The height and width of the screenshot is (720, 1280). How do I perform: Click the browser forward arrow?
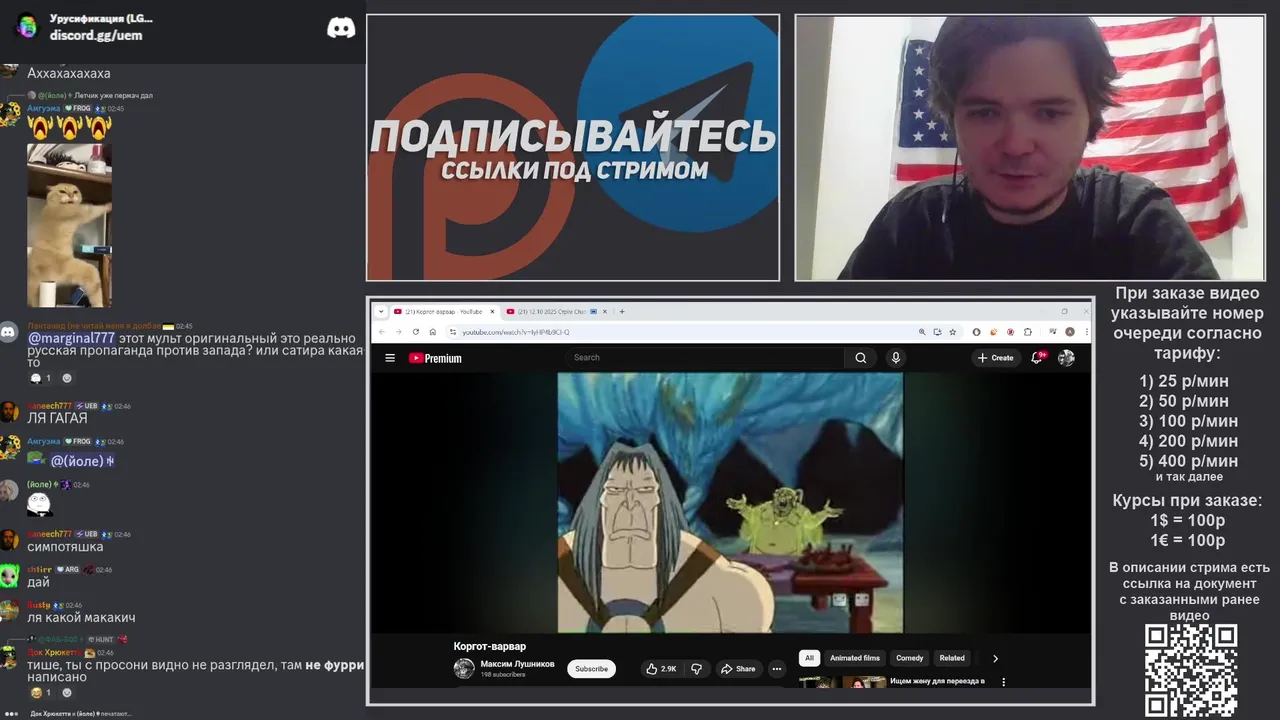point(398,332)
